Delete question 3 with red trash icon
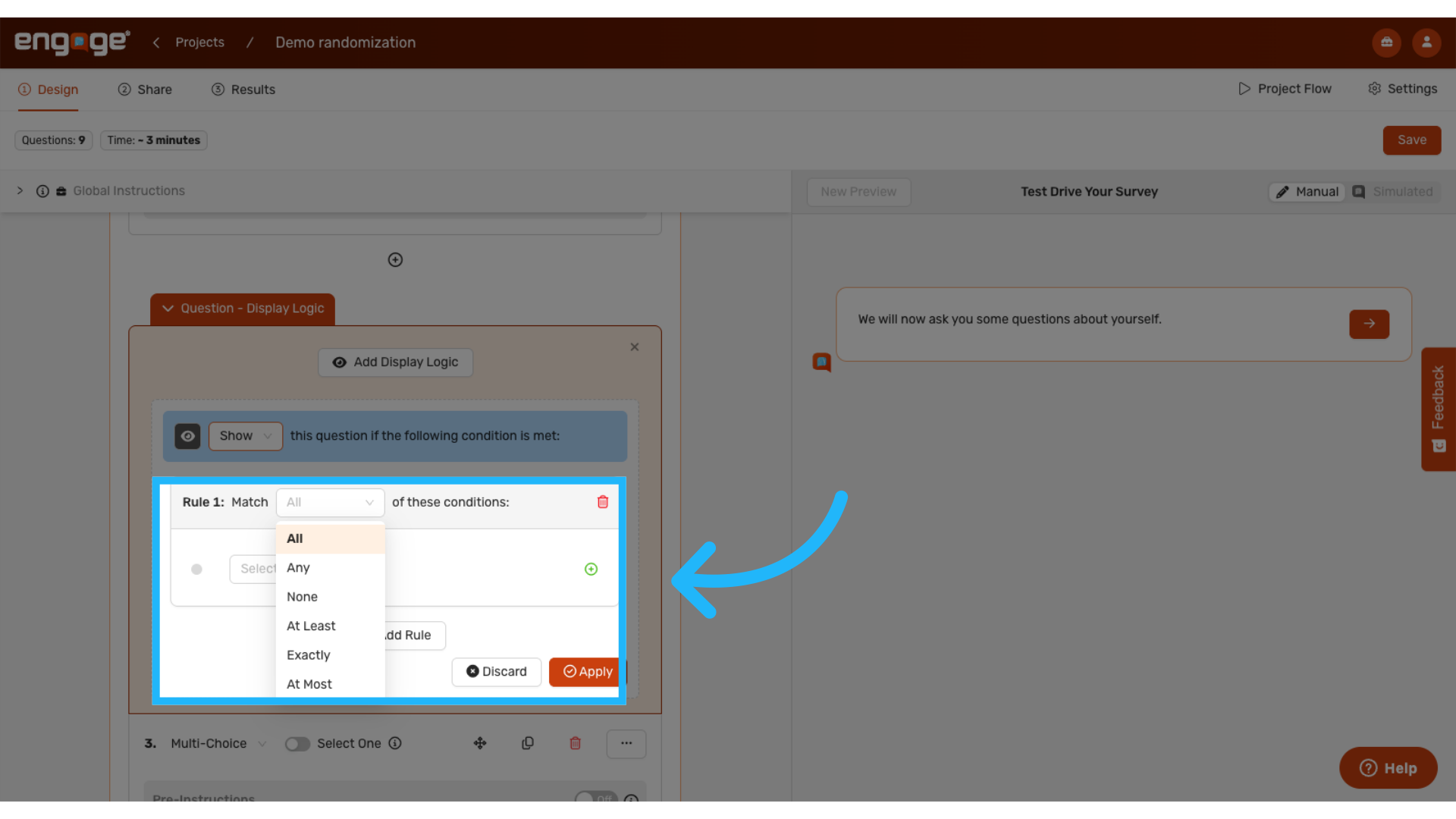 point(576,743)
